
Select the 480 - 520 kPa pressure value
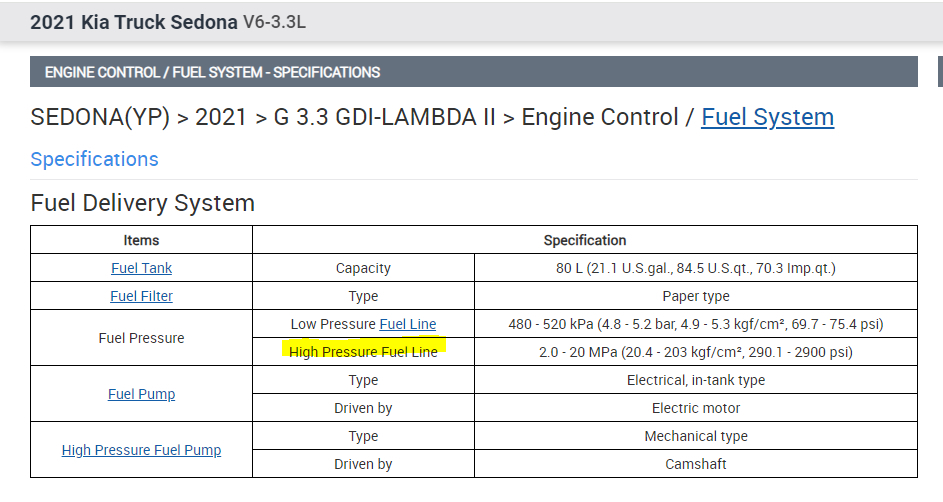tap(695, 324)
